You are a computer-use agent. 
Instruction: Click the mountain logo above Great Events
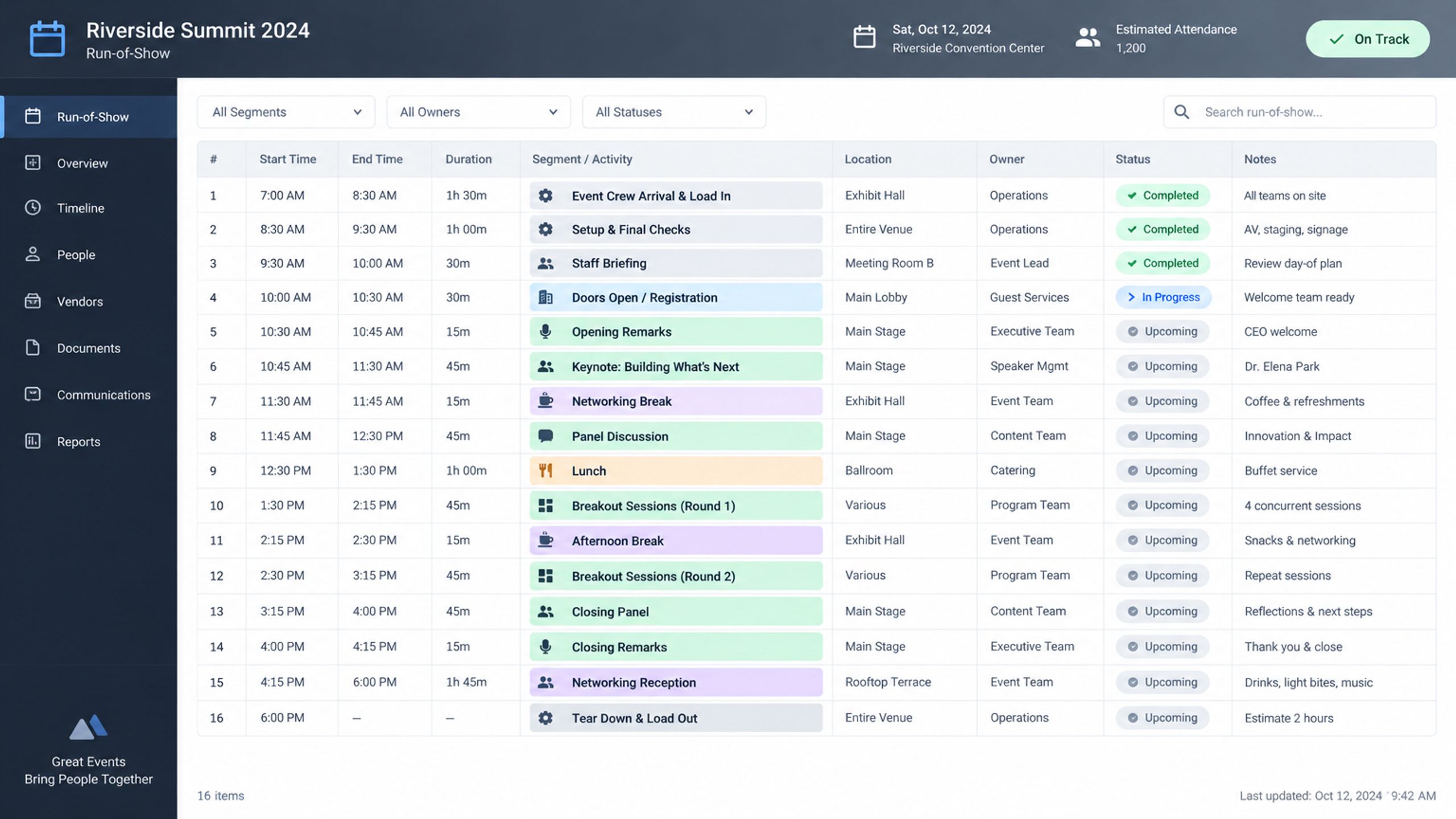point(88,727)
